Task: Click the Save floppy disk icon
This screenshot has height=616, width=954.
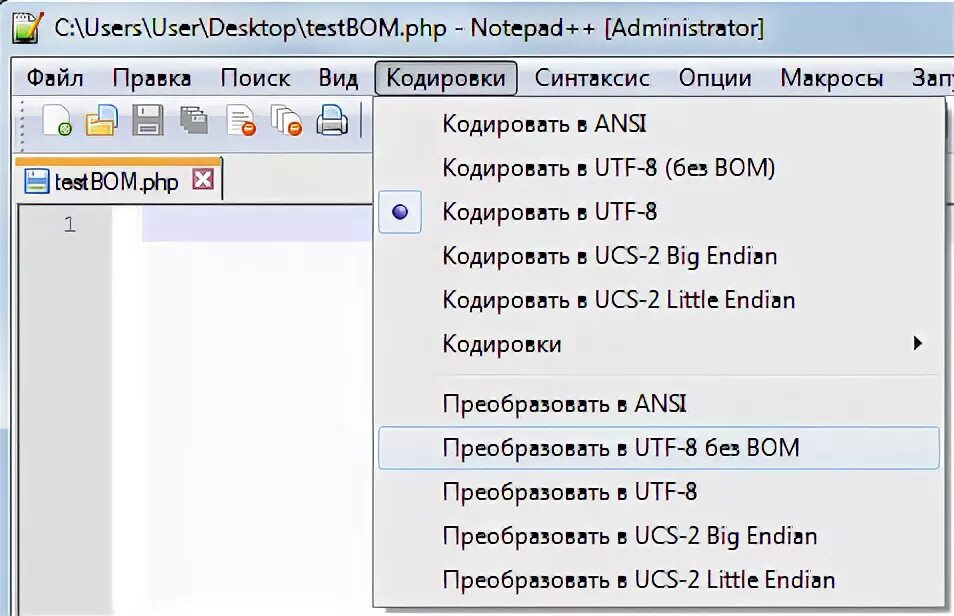Action: tap(148, 120)
